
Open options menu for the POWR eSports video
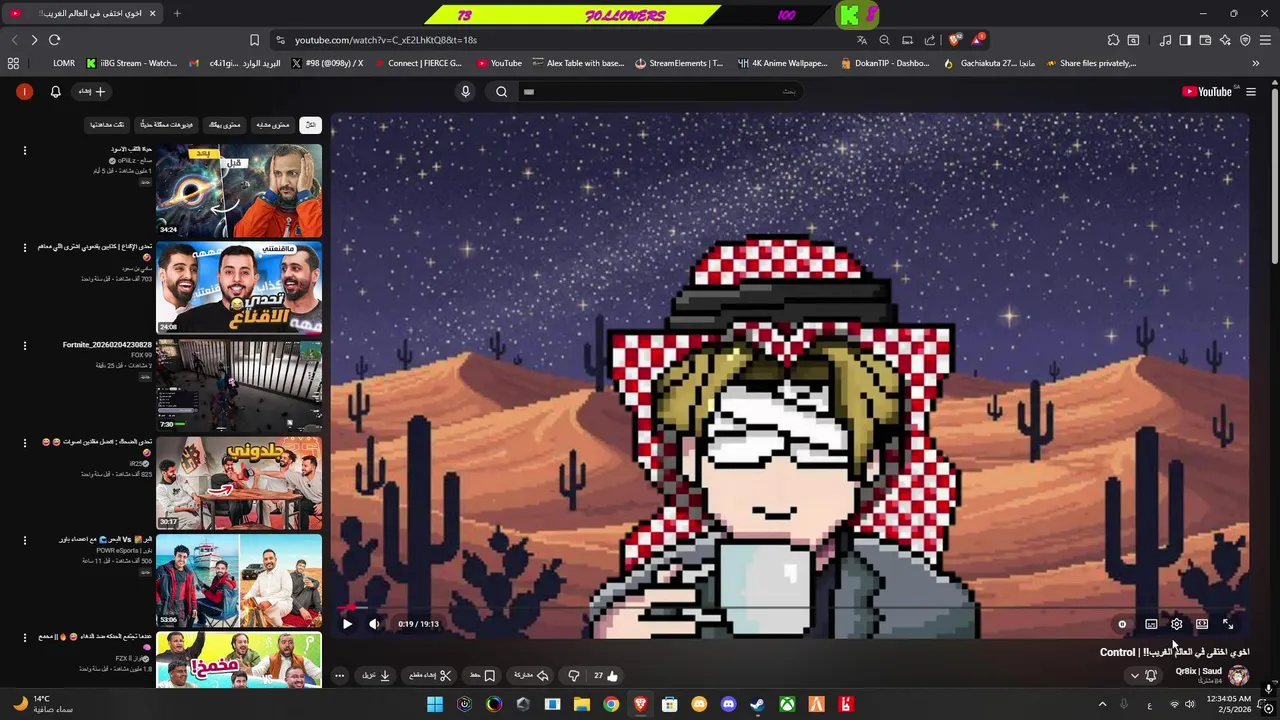click(x=25, y=541)
